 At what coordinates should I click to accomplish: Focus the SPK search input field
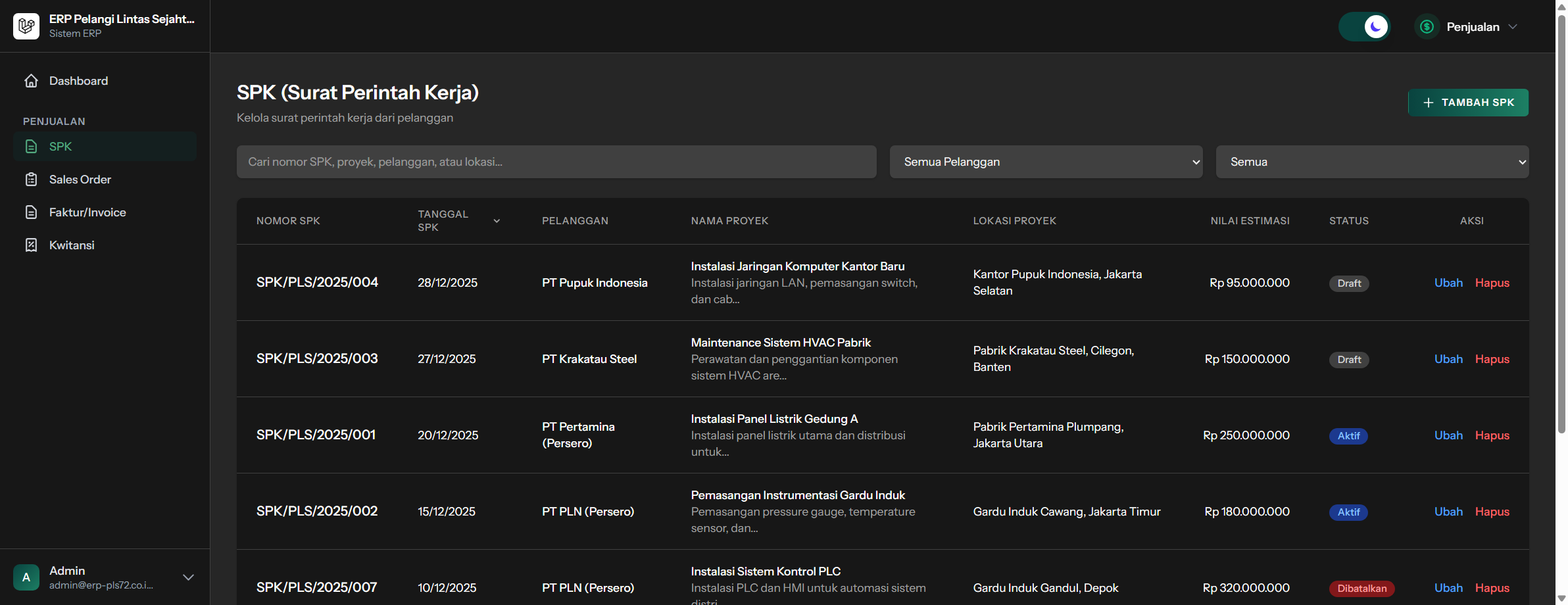point(556,162)
